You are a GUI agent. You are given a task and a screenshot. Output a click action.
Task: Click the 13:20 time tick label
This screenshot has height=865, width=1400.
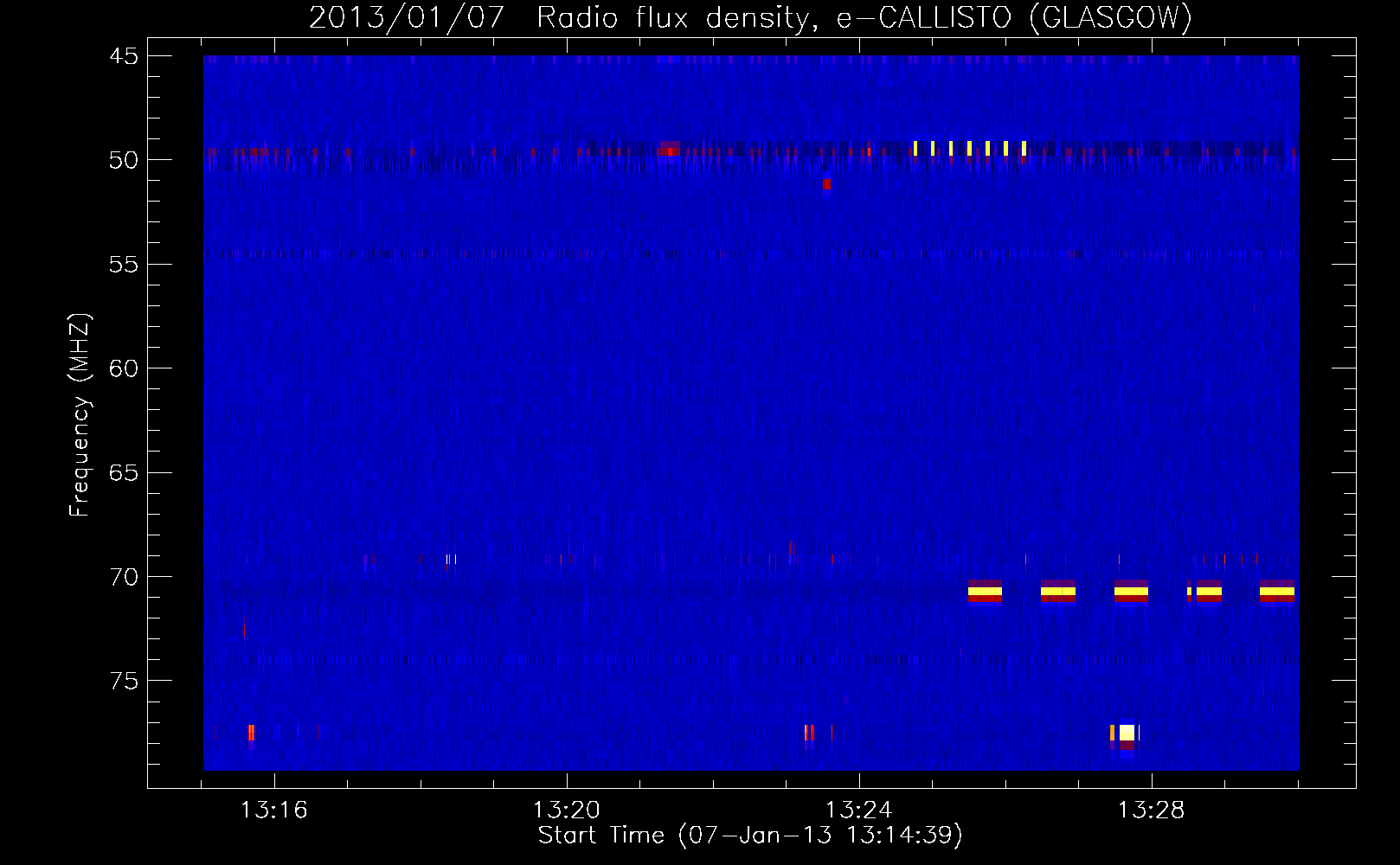point(567,811)
